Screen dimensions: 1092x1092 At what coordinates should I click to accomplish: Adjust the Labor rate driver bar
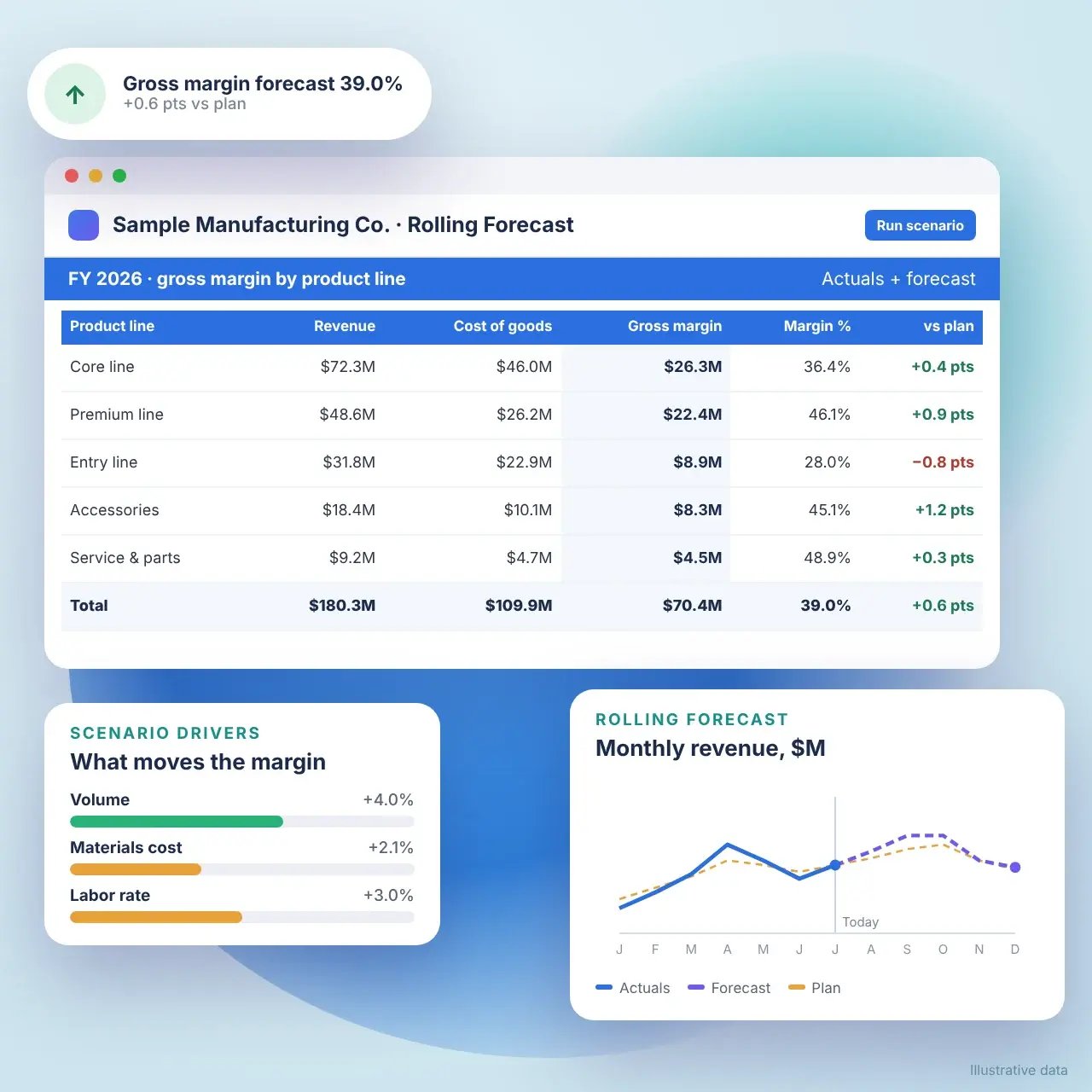[156, 917]
